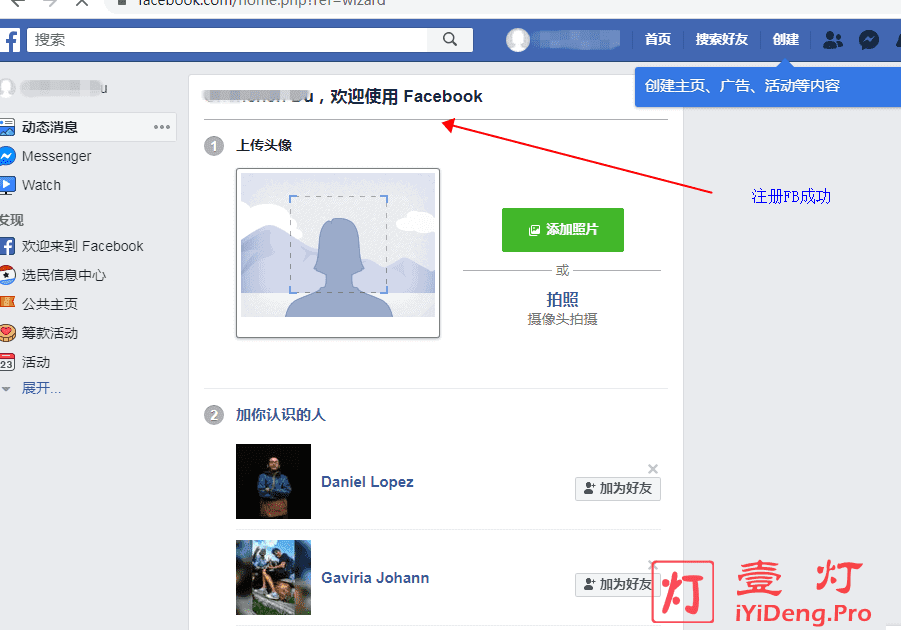This screenshot has height=630, width=901.
Task: Click into the 搜索 input field
Action: 230,40
